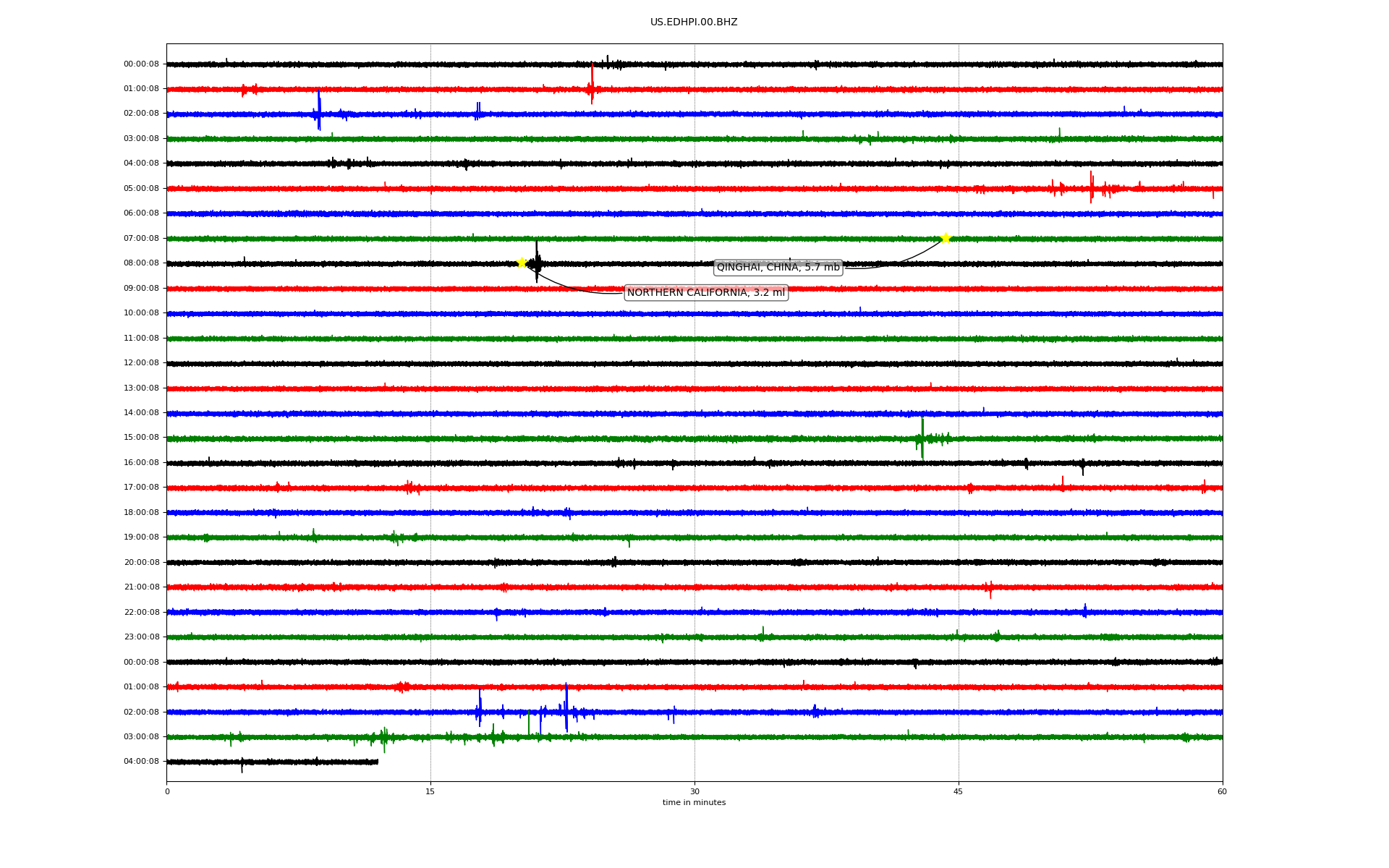Click the 60 tick on x-axis
Viewport: 1389px width, 868px height.
click(1222, 792)
